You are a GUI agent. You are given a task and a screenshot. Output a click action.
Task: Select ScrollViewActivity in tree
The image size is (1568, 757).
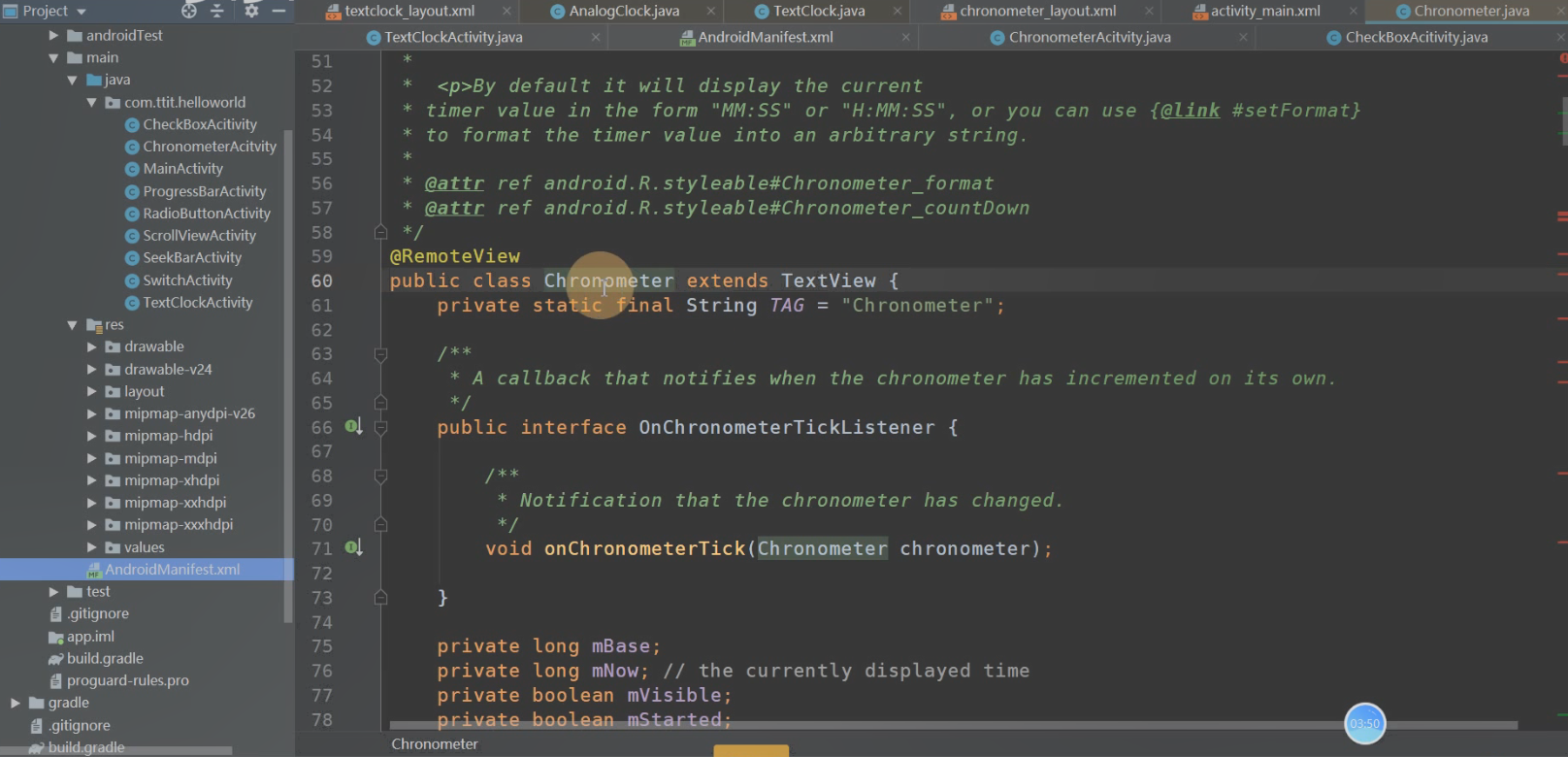(200, 236)
